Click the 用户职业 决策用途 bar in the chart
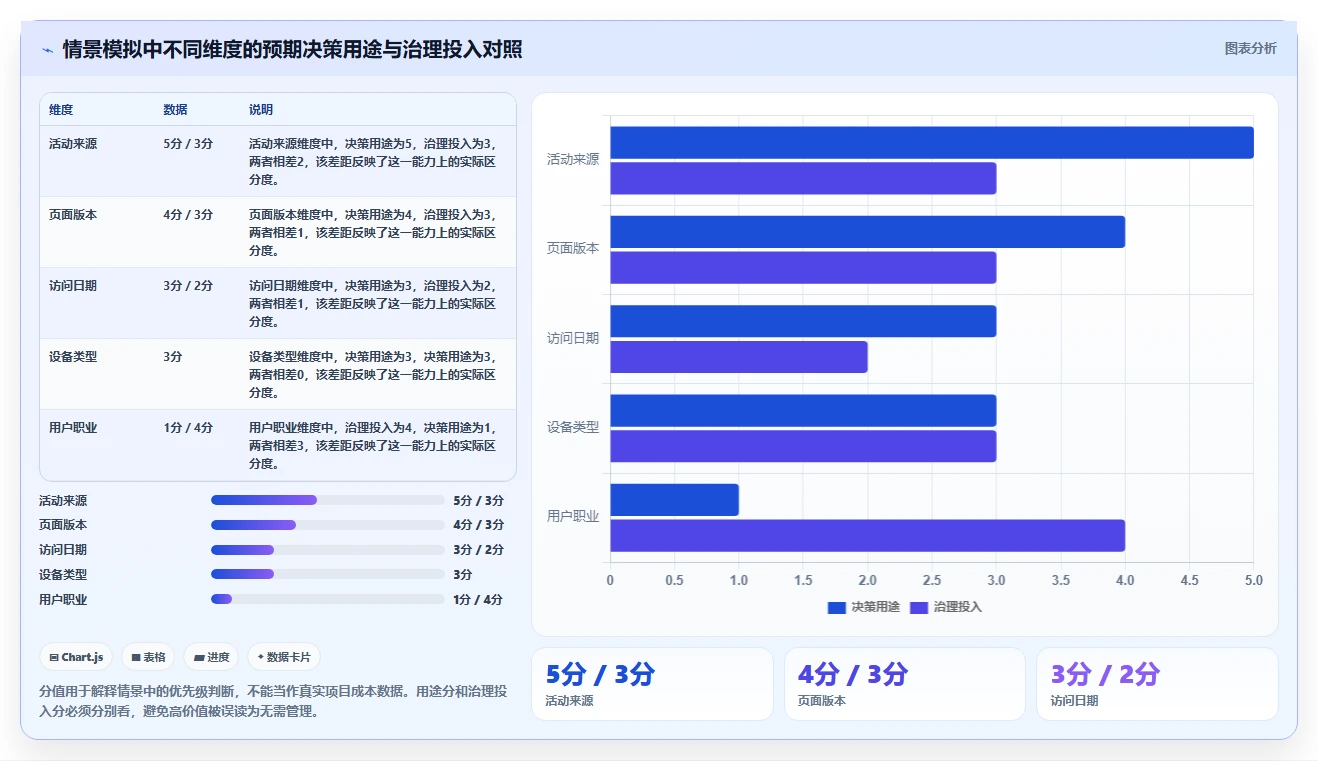The height and width of the screenshot is (761, 1318). click(x=674, y=500)
